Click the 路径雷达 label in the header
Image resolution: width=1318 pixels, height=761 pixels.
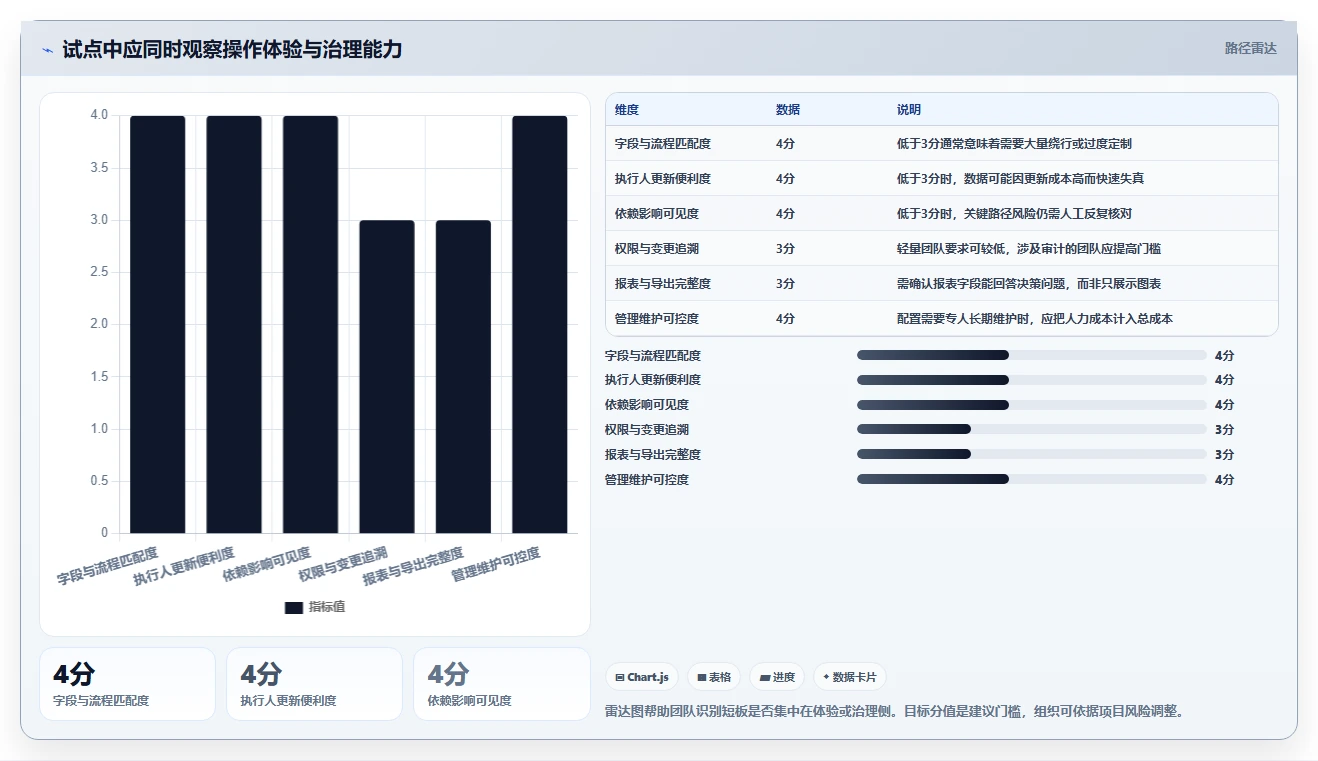tap(1251, 48)
